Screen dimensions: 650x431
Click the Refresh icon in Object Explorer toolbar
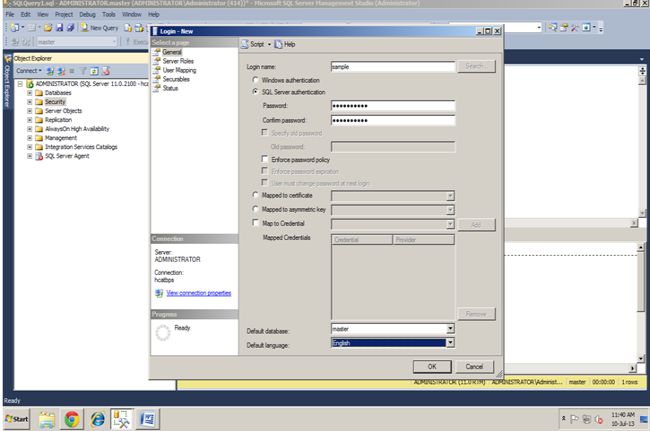95,71
